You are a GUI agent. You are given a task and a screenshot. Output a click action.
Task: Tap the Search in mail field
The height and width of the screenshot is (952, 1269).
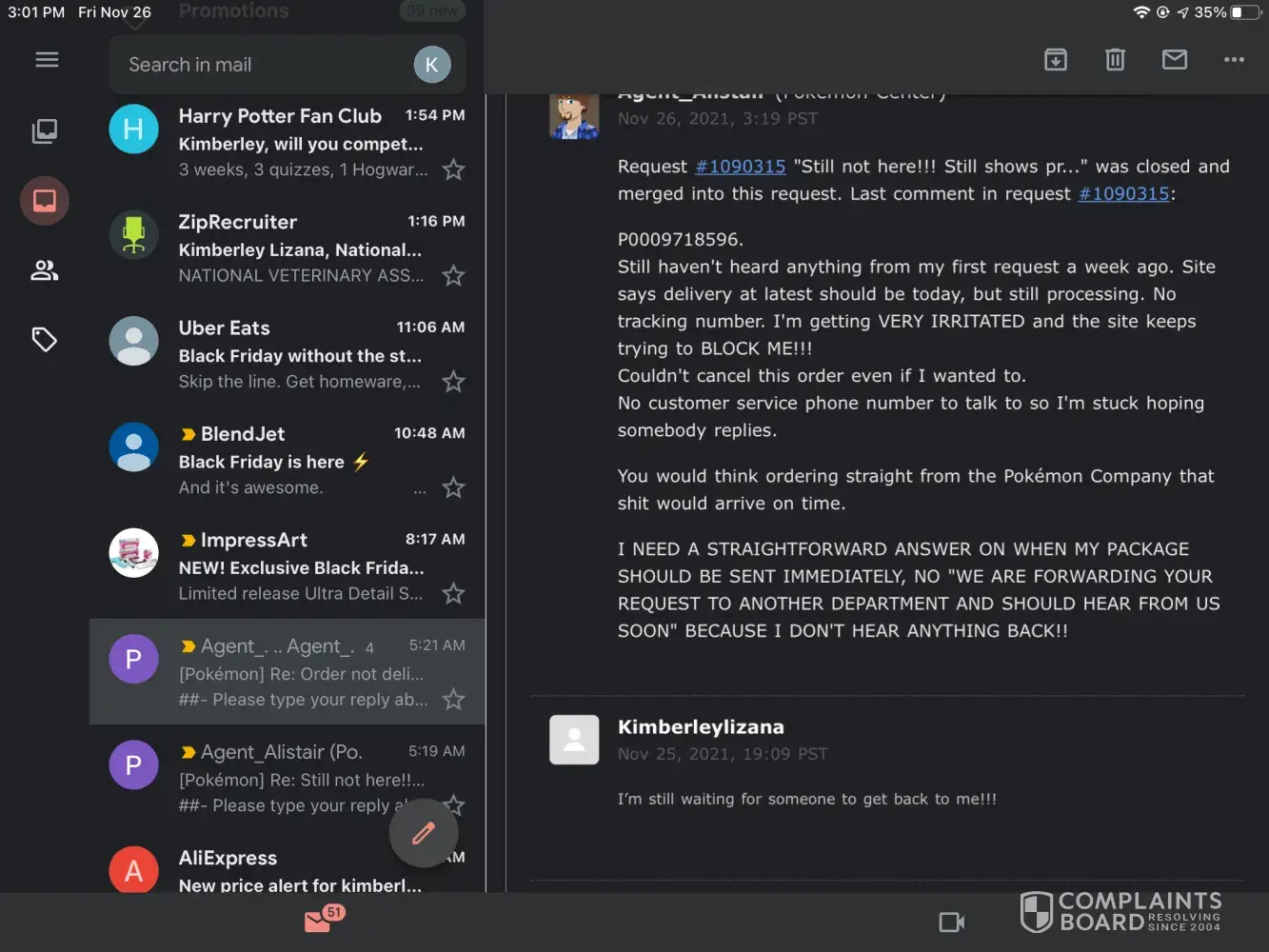point(257,65)
